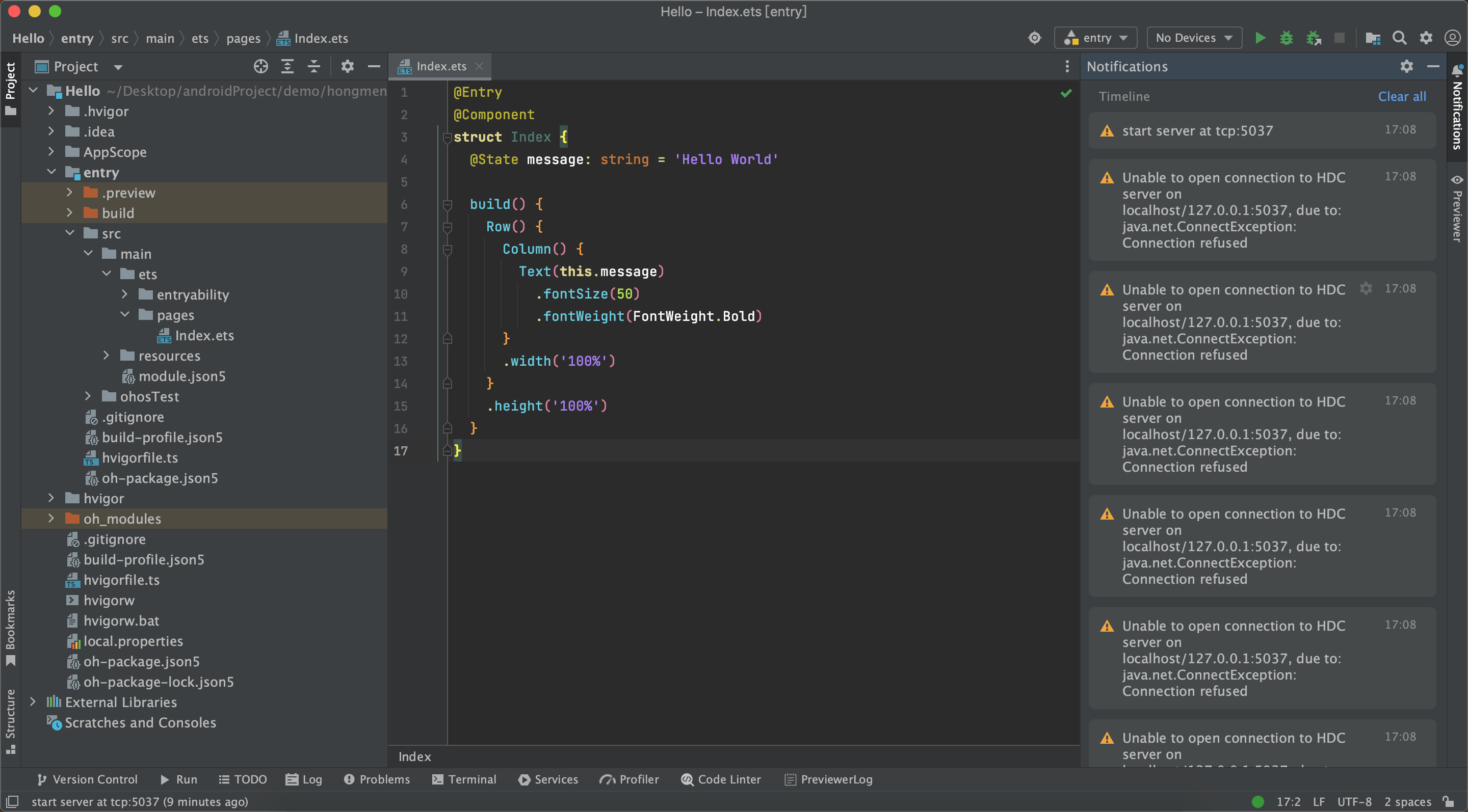Open Search Everywhere magnifier

pos(1399,38)
